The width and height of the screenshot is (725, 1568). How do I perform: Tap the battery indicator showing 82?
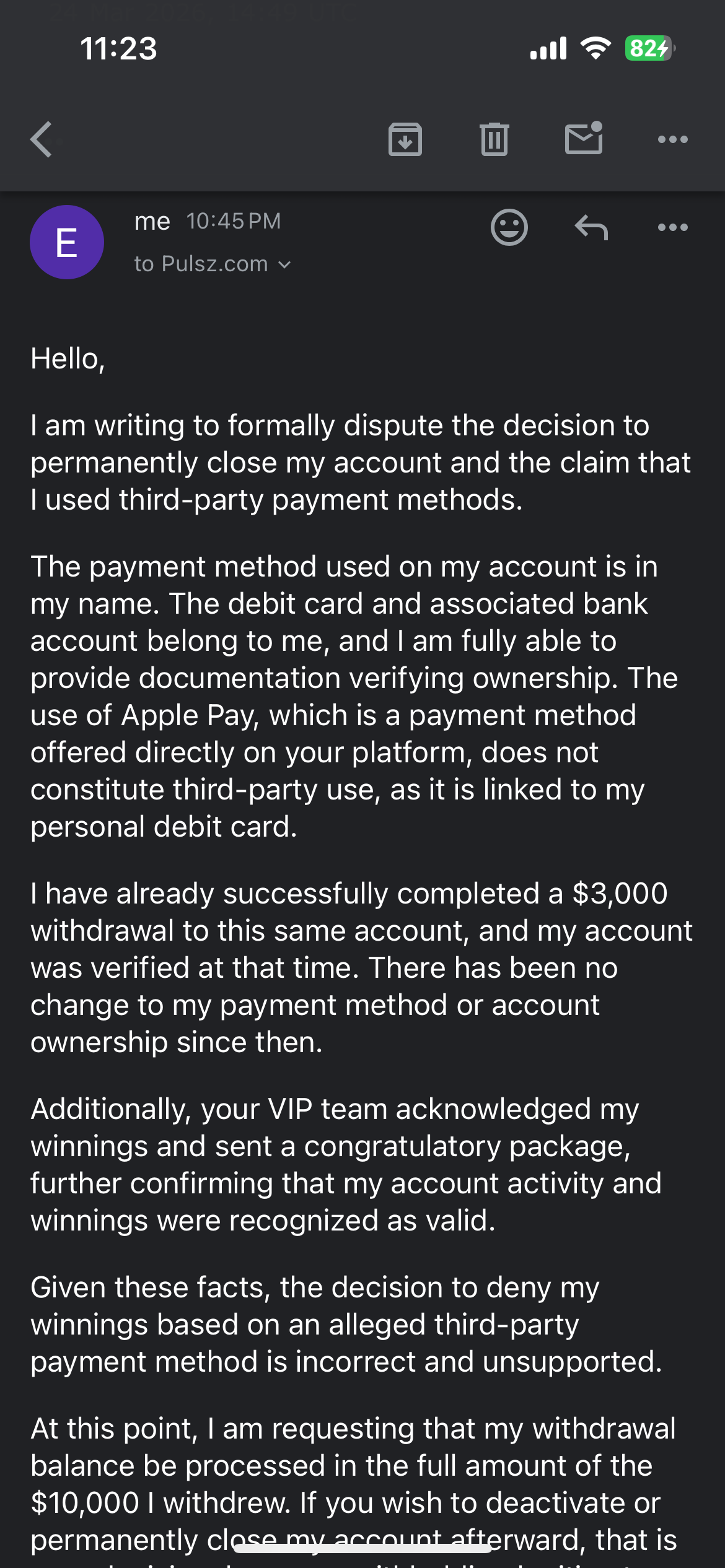click(x=649, y=48)
